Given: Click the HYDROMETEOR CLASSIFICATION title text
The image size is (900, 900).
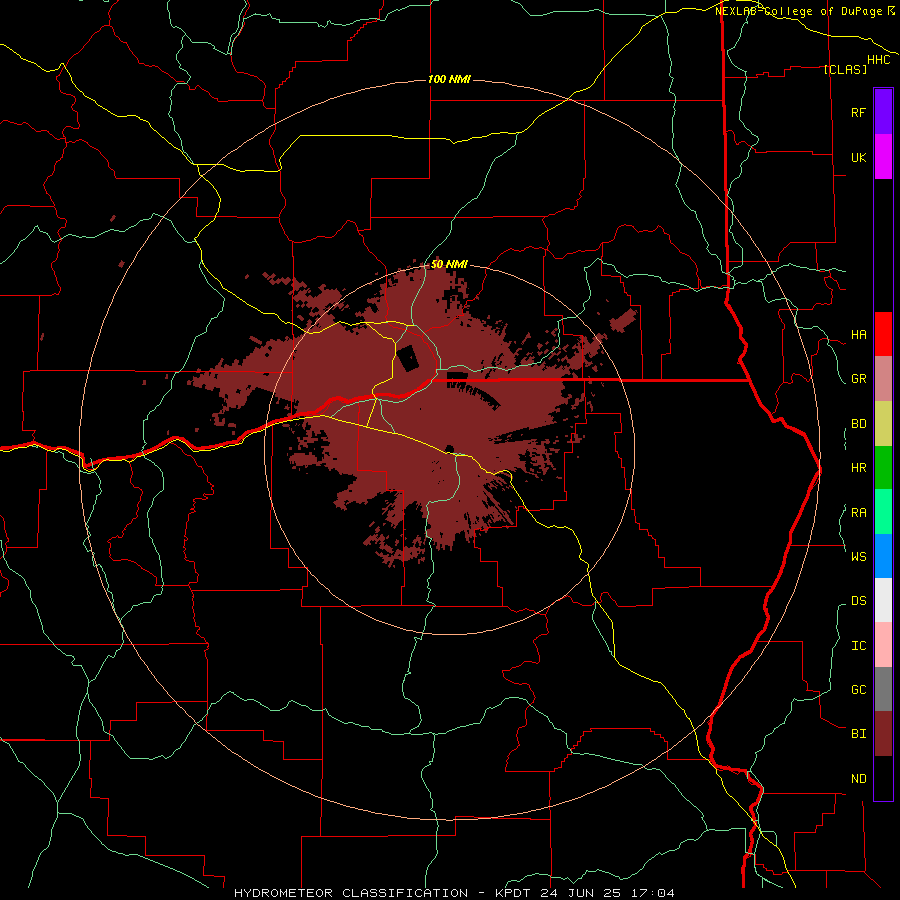Looking at the screenshot, I should pyautogui.click(x=351, y=893).
